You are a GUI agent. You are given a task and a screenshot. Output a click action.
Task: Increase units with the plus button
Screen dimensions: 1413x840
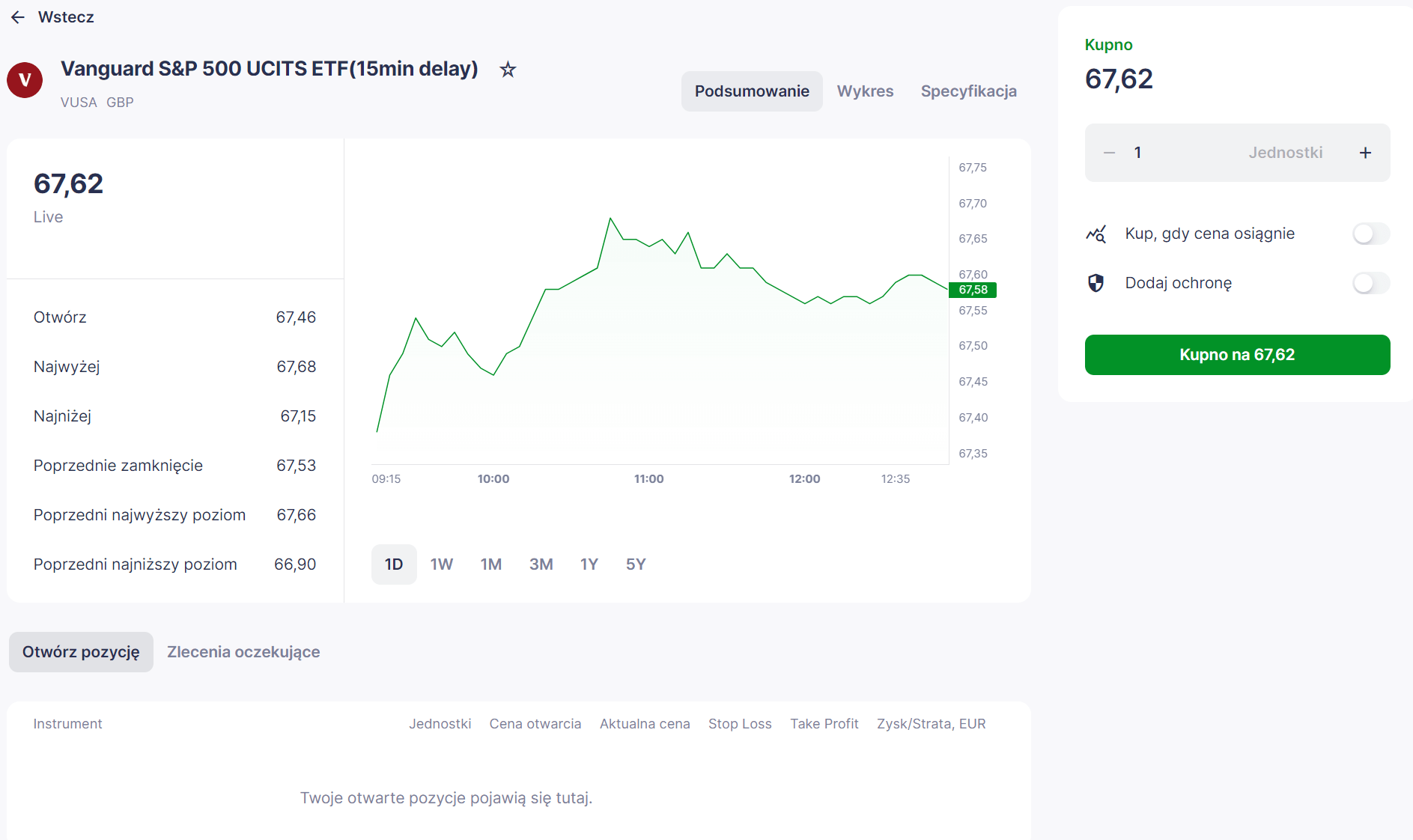[x=1365, y=153]
